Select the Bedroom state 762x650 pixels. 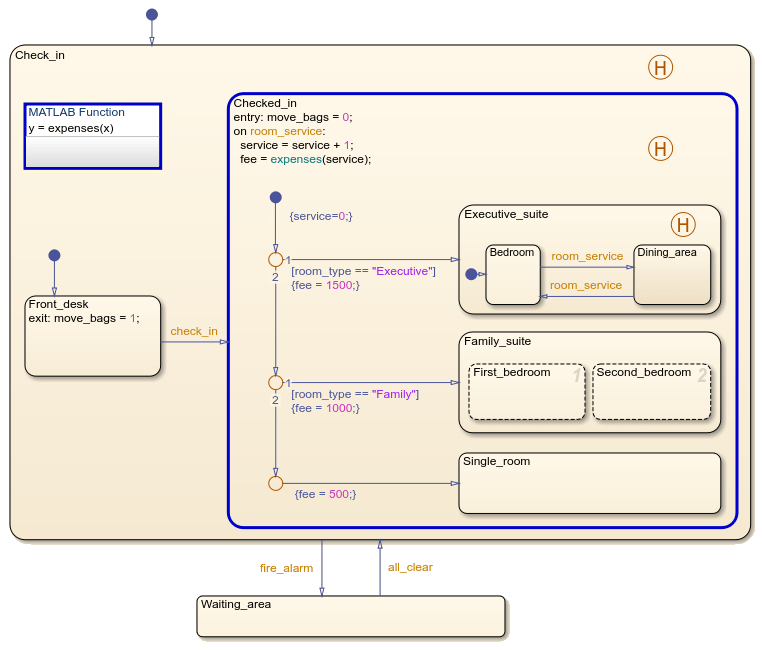pyautogui.click(x=513, y=280)
